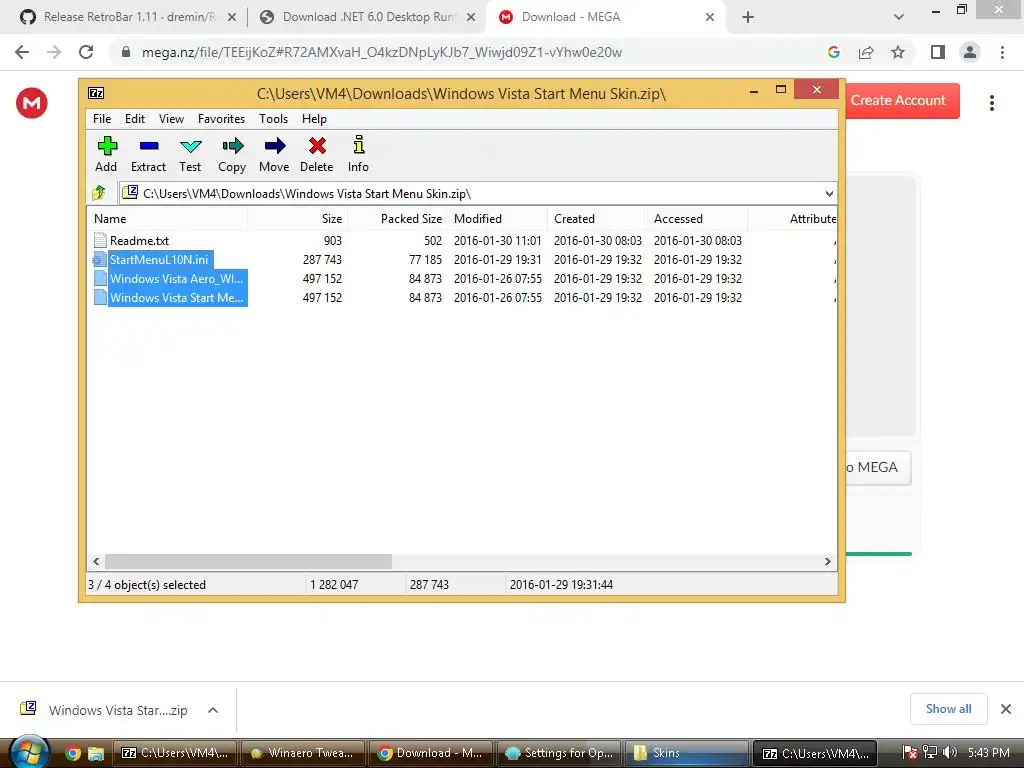Click the Move toolbar icon
This screenshot has height=768, width=1024.
(x=275, y=146)
